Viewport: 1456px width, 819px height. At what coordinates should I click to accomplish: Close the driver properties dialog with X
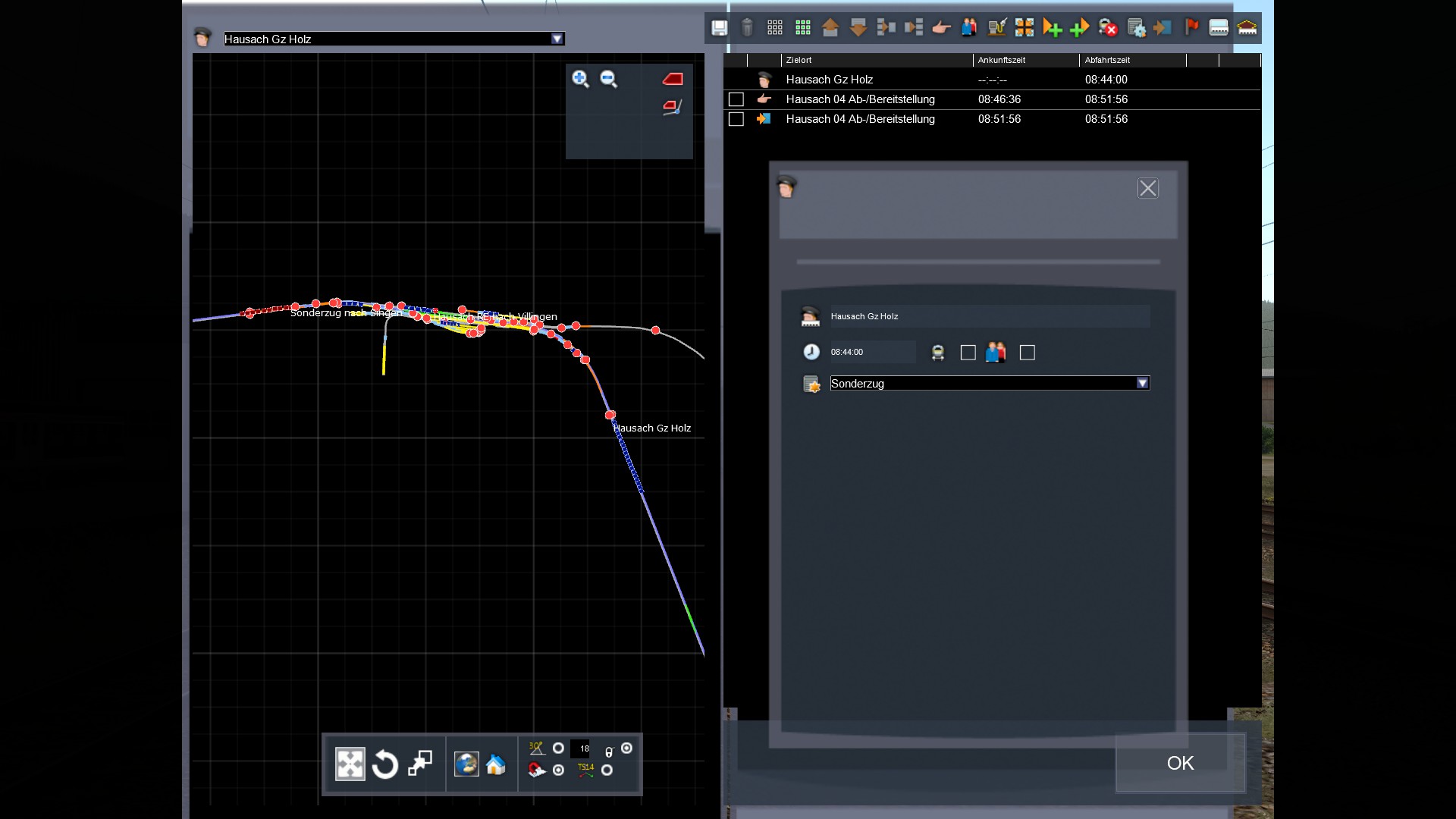click(1147, 188)
